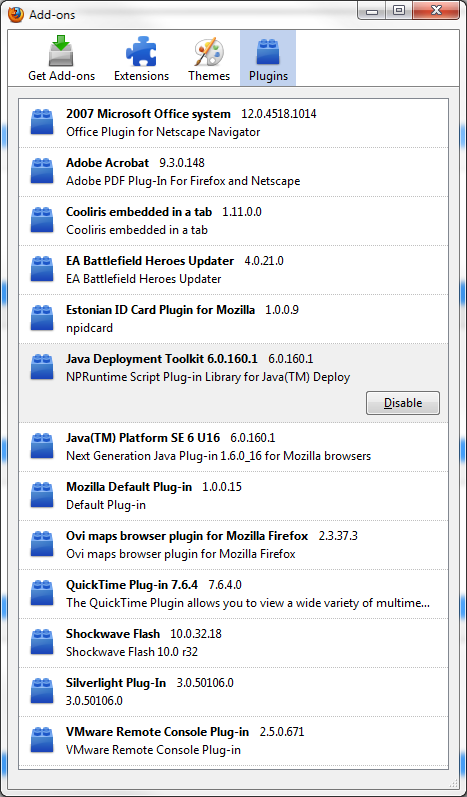Click the Shockwave Flash plugin brick icon
The image size is (467, 797).
[42, 642]
